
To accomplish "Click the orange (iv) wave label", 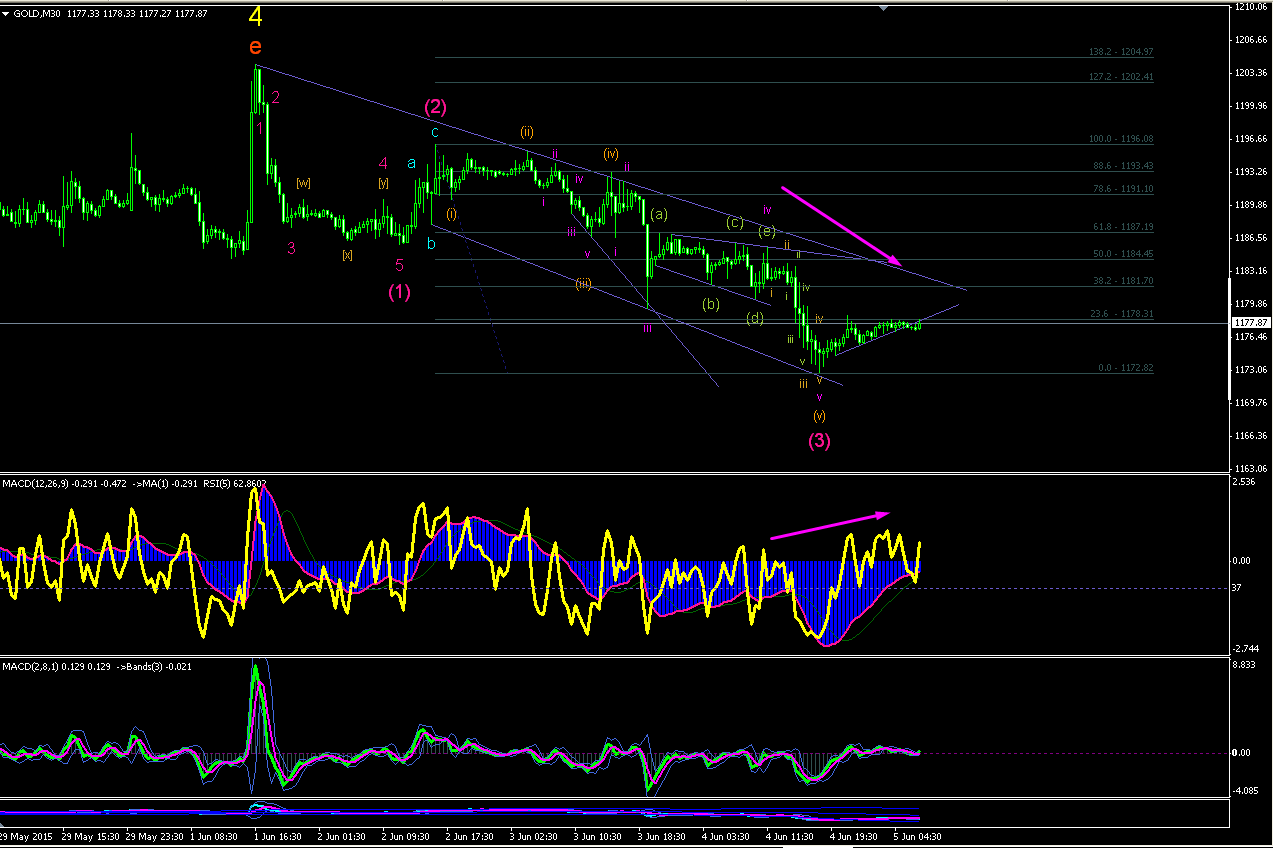I will click(x=611, y=153).
